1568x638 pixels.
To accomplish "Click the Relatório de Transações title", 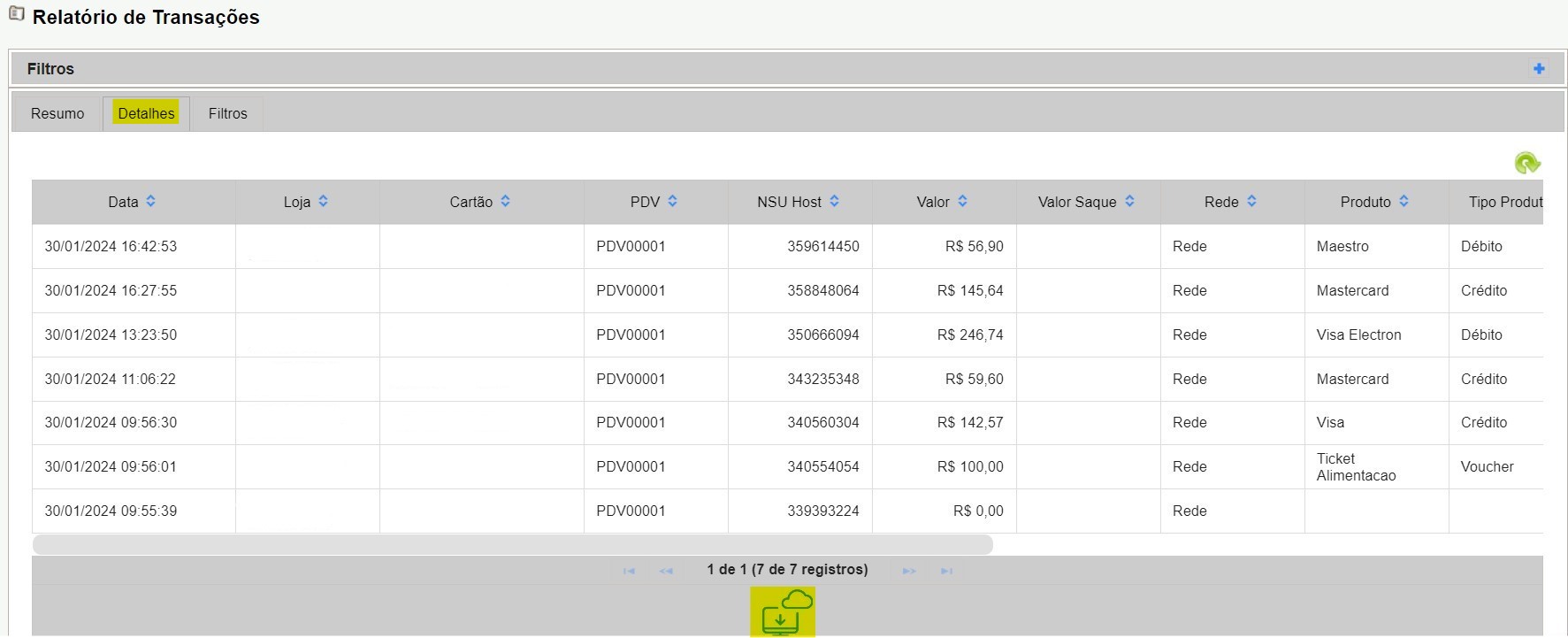I will [x=146, y=17].
